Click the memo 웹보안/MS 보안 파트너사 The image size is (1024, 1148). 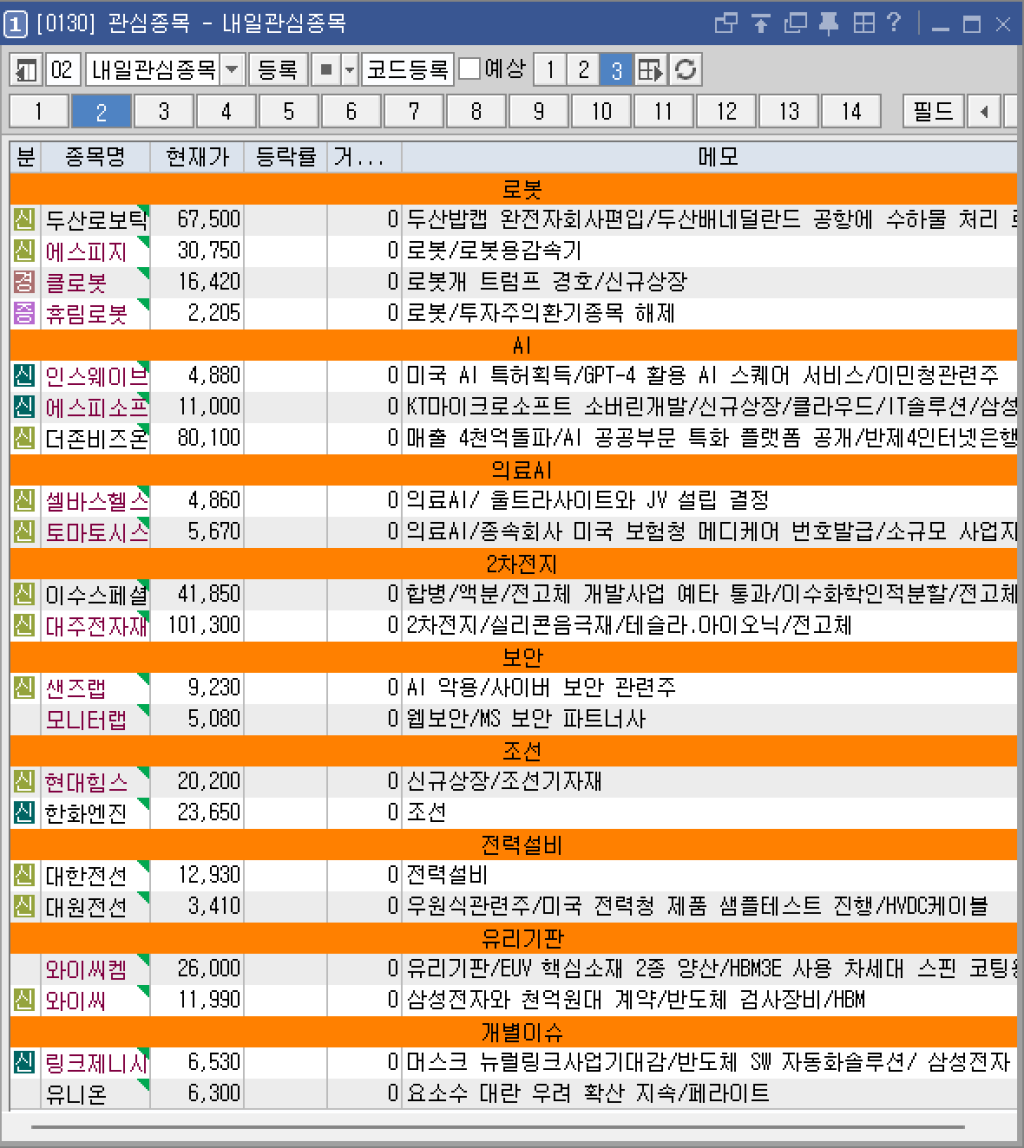(x=526, y=720)
